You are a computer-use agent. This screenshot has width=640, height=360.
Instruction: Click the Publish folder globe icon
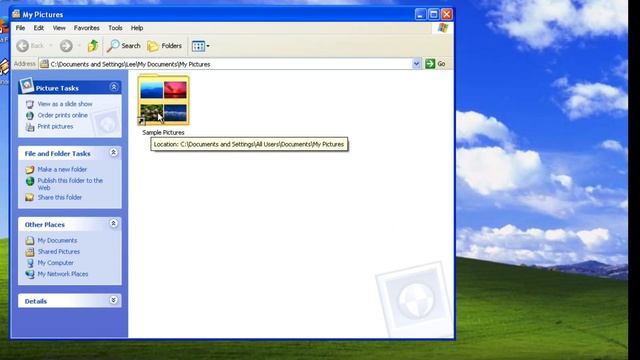pyautogui.click(x=30, y=181)
